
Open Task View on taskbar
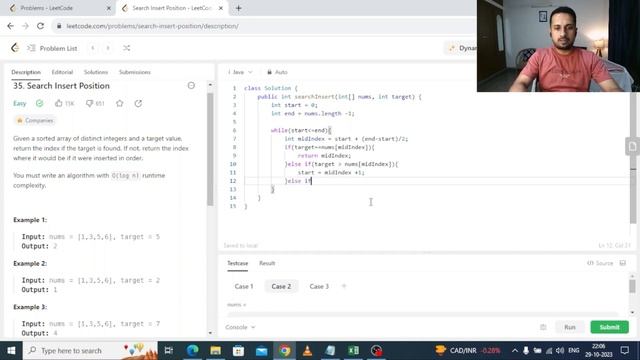(x=169, y=351)
